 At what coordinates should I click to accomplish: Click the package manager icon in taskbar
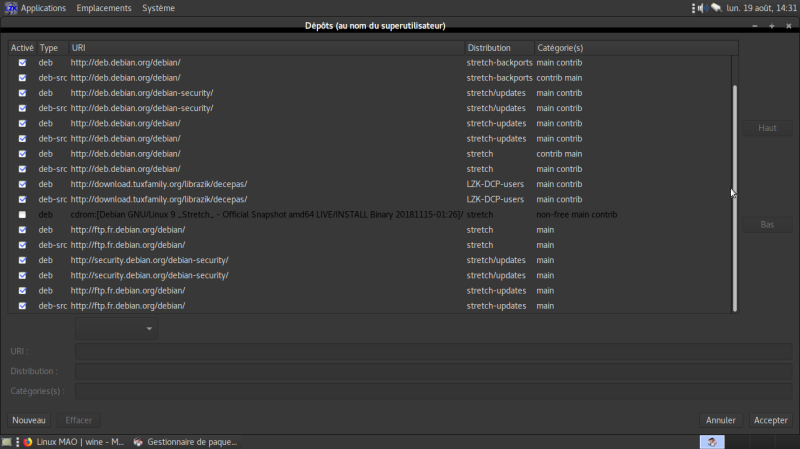[x=138, y=442]
